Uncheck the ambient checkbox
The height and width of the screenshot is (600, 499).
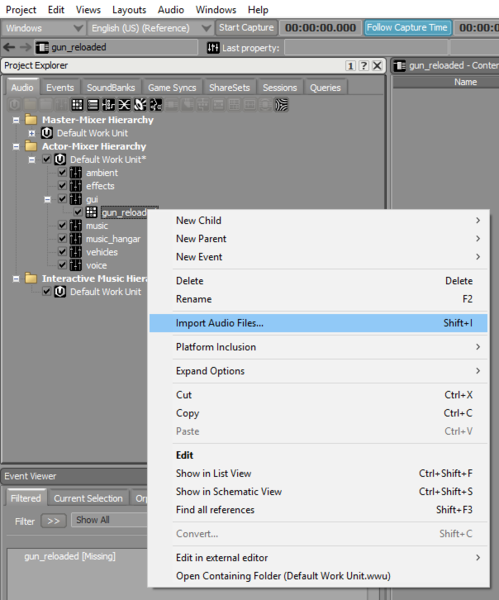click(x=62, y=173)
